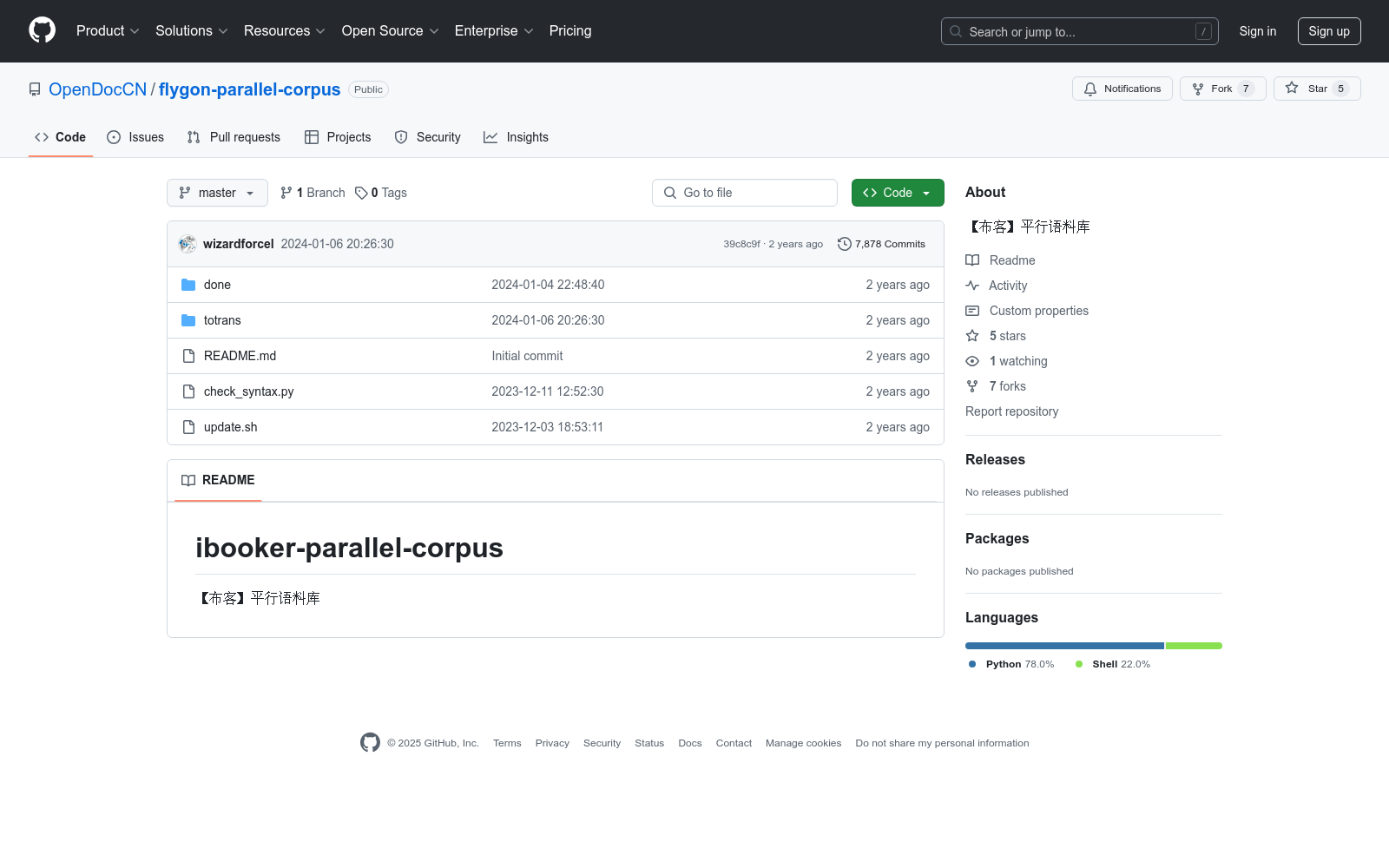Open the flygon-parallel-corpus repo link

[250, 89]
